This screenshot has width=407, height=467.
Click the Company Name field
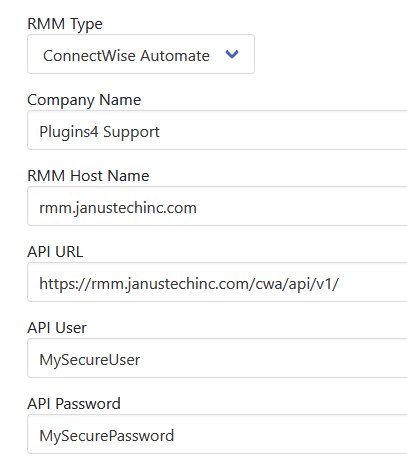pos(217,130)
